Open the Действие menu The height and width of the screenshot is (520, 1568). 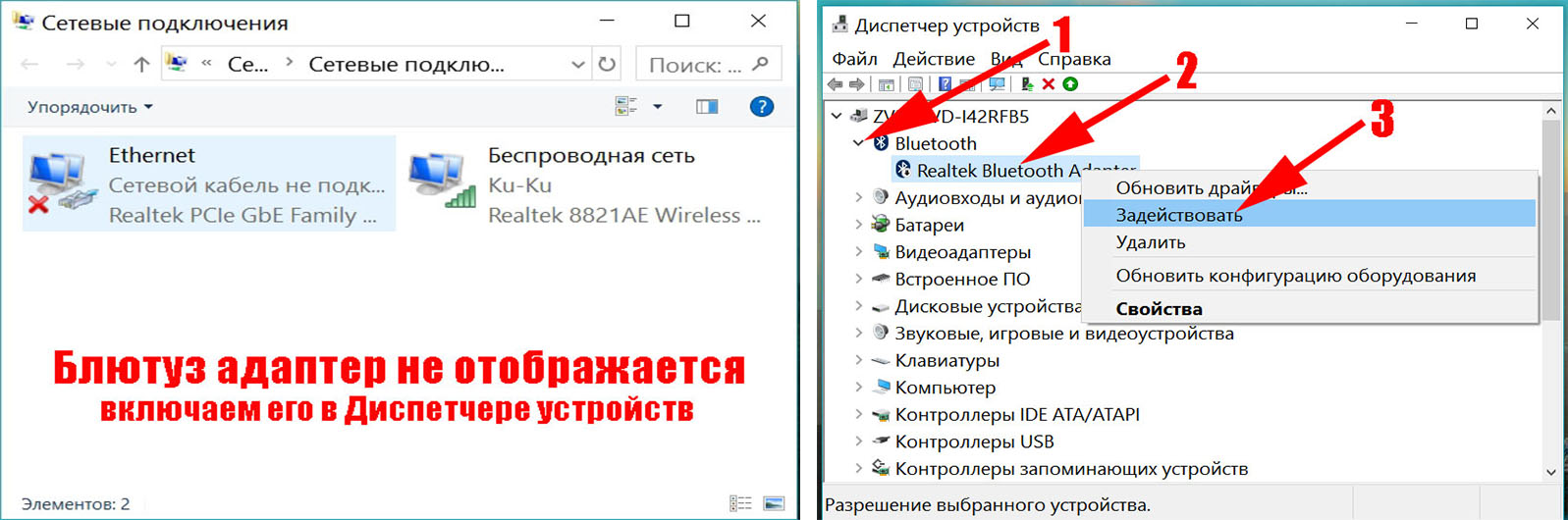[x=934, y=59]
